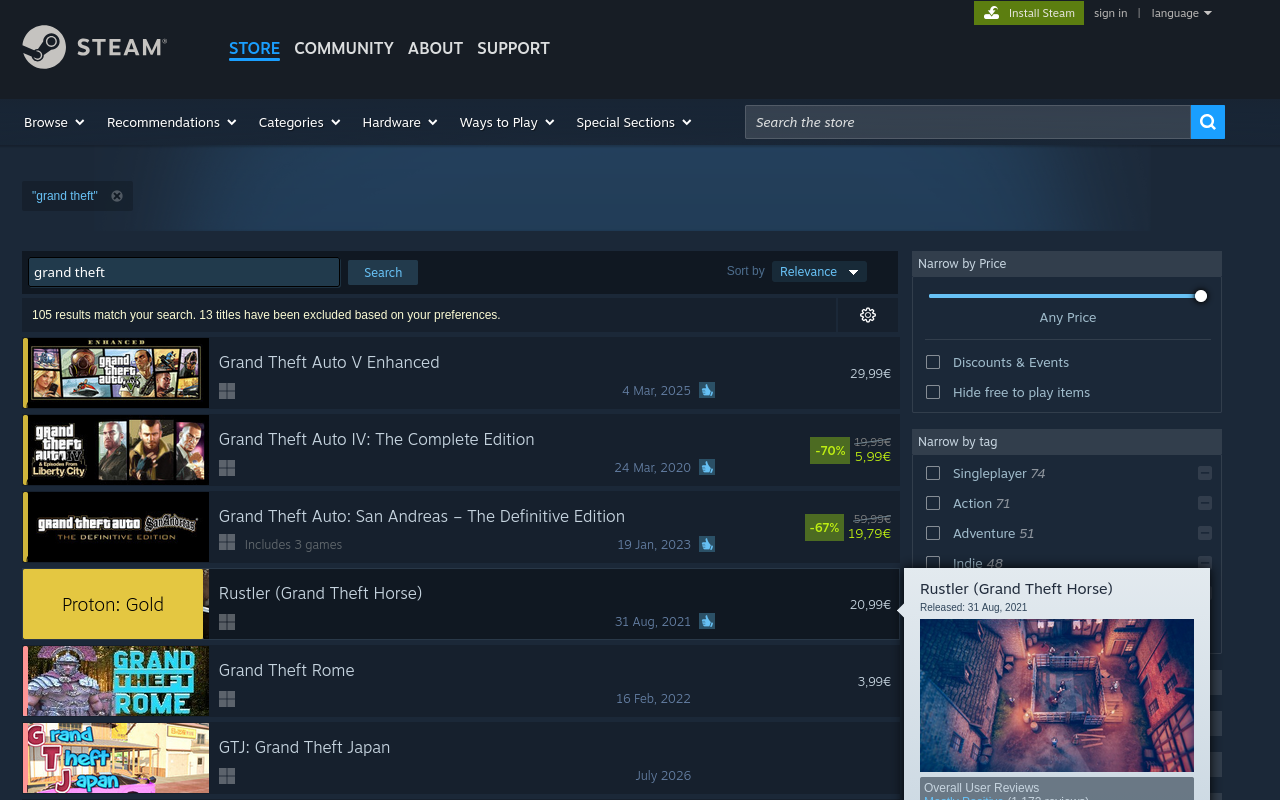This screenshot has height=800, width=1280.
Task: Click review thumbs-up icon for San Andreas Definitive Edition
Action: (x=707, y=544)
